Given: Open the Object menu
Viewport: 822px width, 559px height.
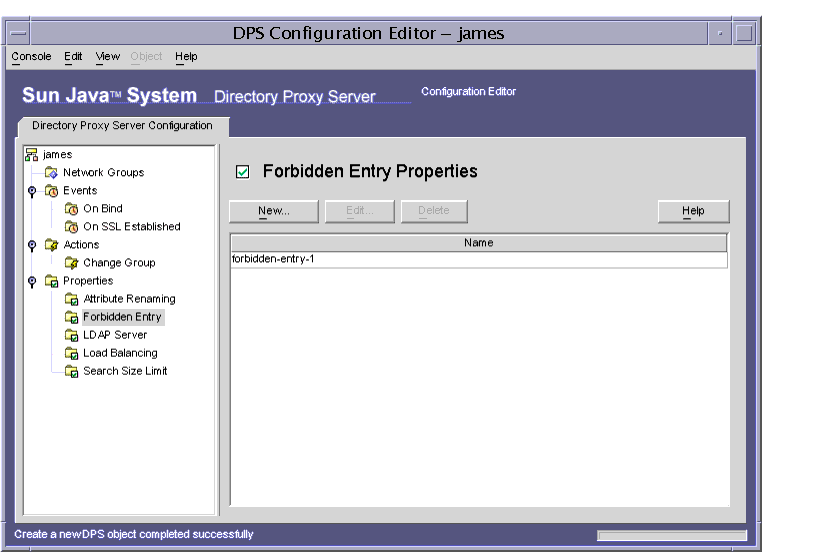Looking at the screenshot, I should click(x=146, y=57).
